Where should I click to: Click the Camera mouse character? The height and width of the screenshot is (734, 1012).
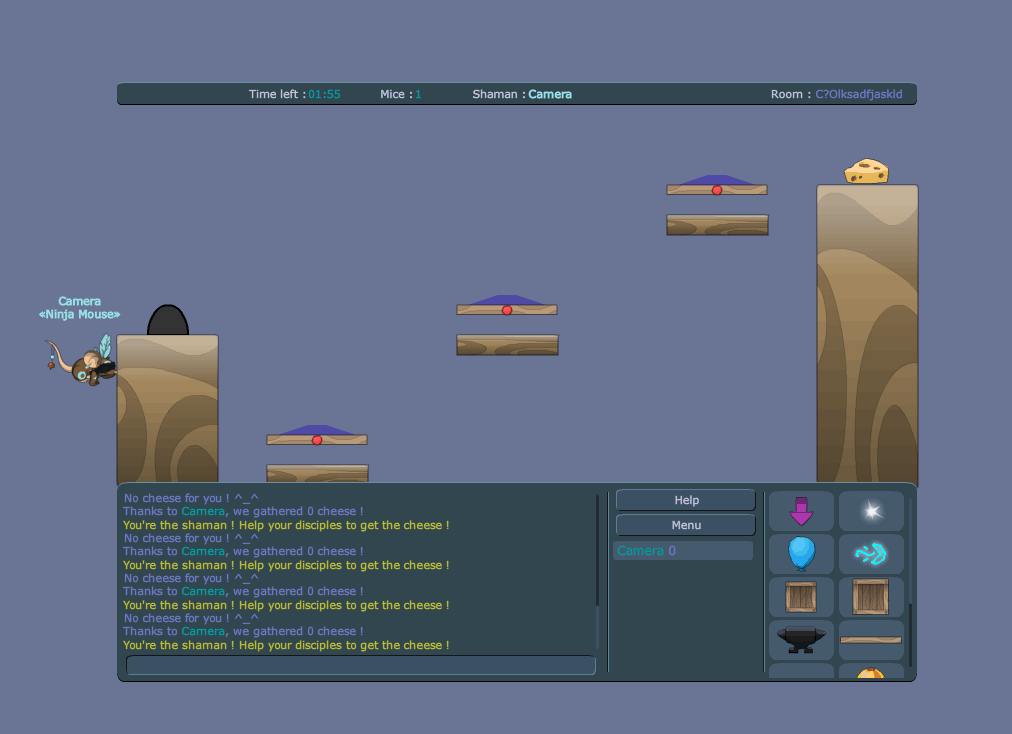[82, 361]
